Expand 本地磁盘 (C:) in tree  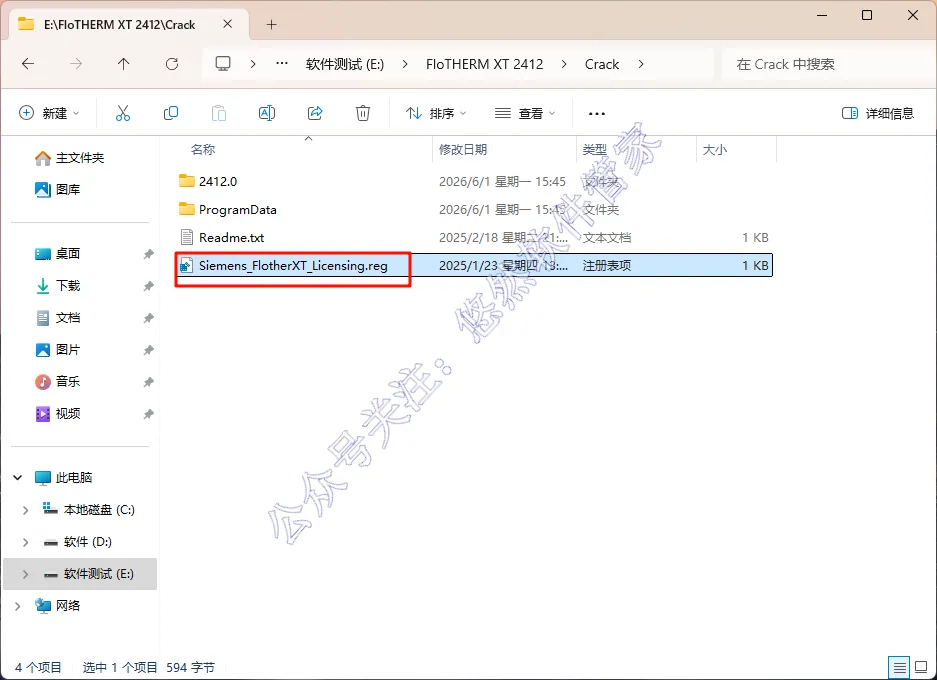point(25,510)
